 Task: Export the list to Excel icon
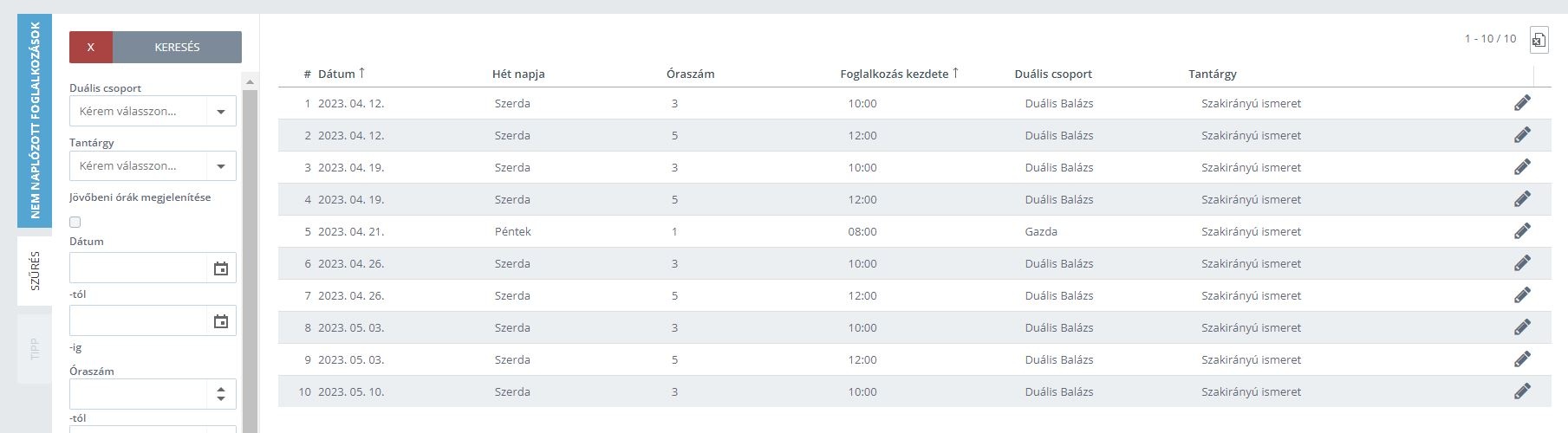point(1539,39)
